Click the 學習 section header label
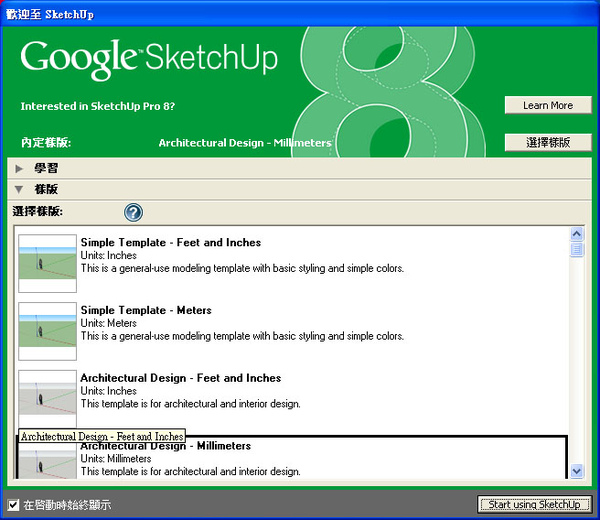Viewport: 600px width, 520px height. coord(46,168)
